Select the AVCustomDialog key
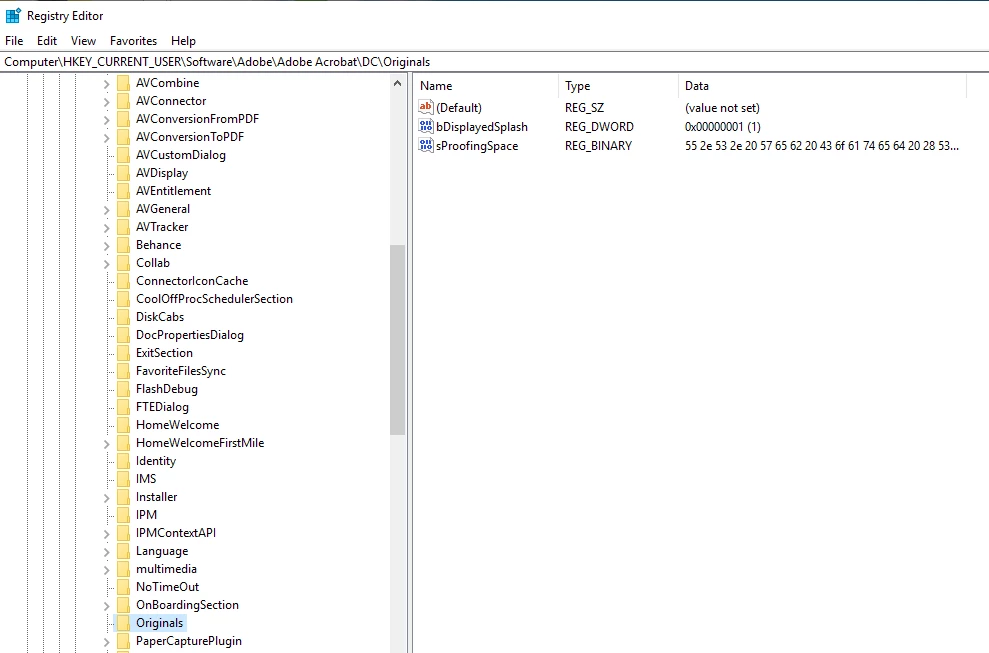Viewport: 989px width, 653px height. pos(180,155)
